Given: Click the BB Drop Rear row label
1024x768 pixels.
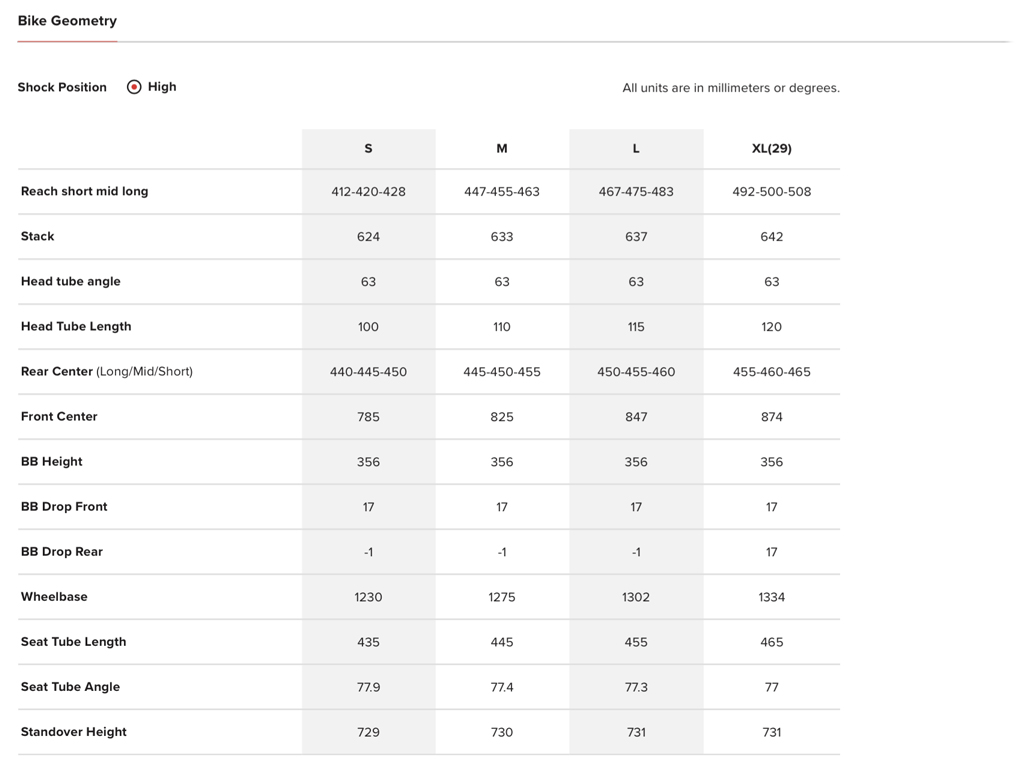Looking at the screenshot, I should tap(62, 551).
